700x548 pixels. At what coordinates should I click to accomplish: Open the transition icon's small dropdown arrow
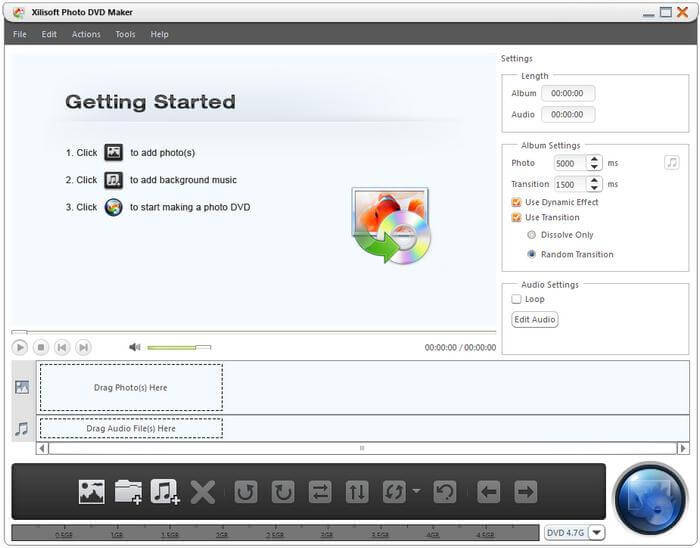coord(416,491)
